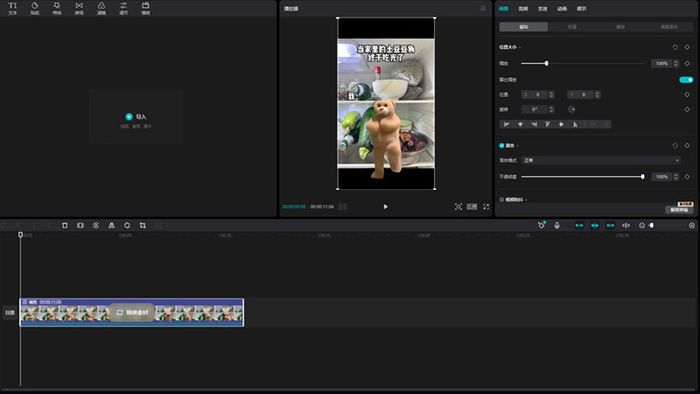Open the 贴纸 (Stickers) panel
Image resolution: width=700 pixels, height=394 pixels.
(35, 8)
